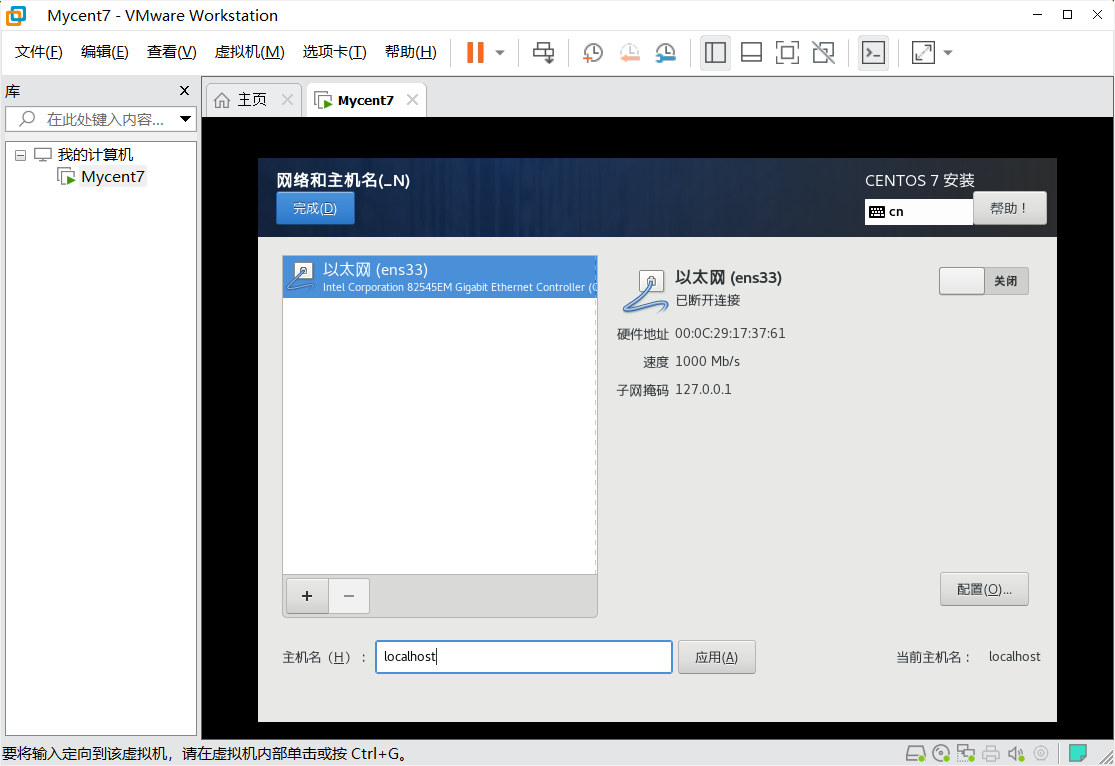1115x766 pixels.
Task: Click the 应用 button next to hostname
Action: (x=716, y=657)
